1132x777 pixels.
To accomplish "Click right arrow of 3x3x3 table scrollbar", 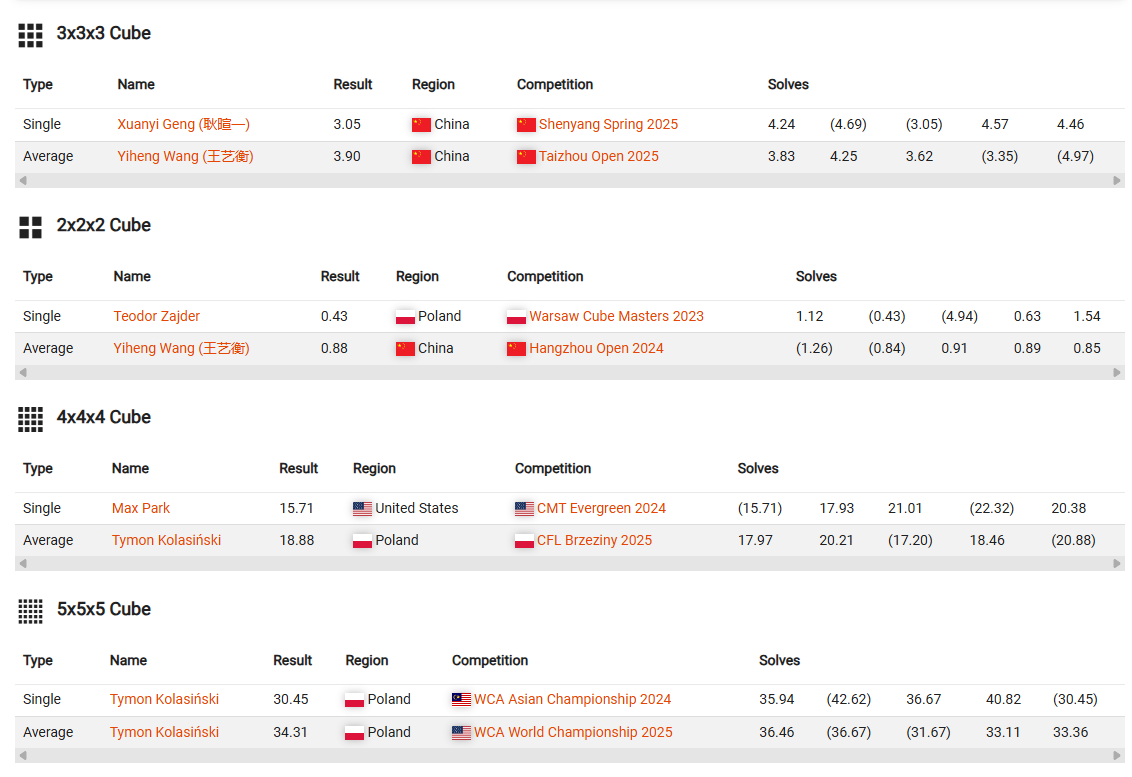I will point(1117,181).
